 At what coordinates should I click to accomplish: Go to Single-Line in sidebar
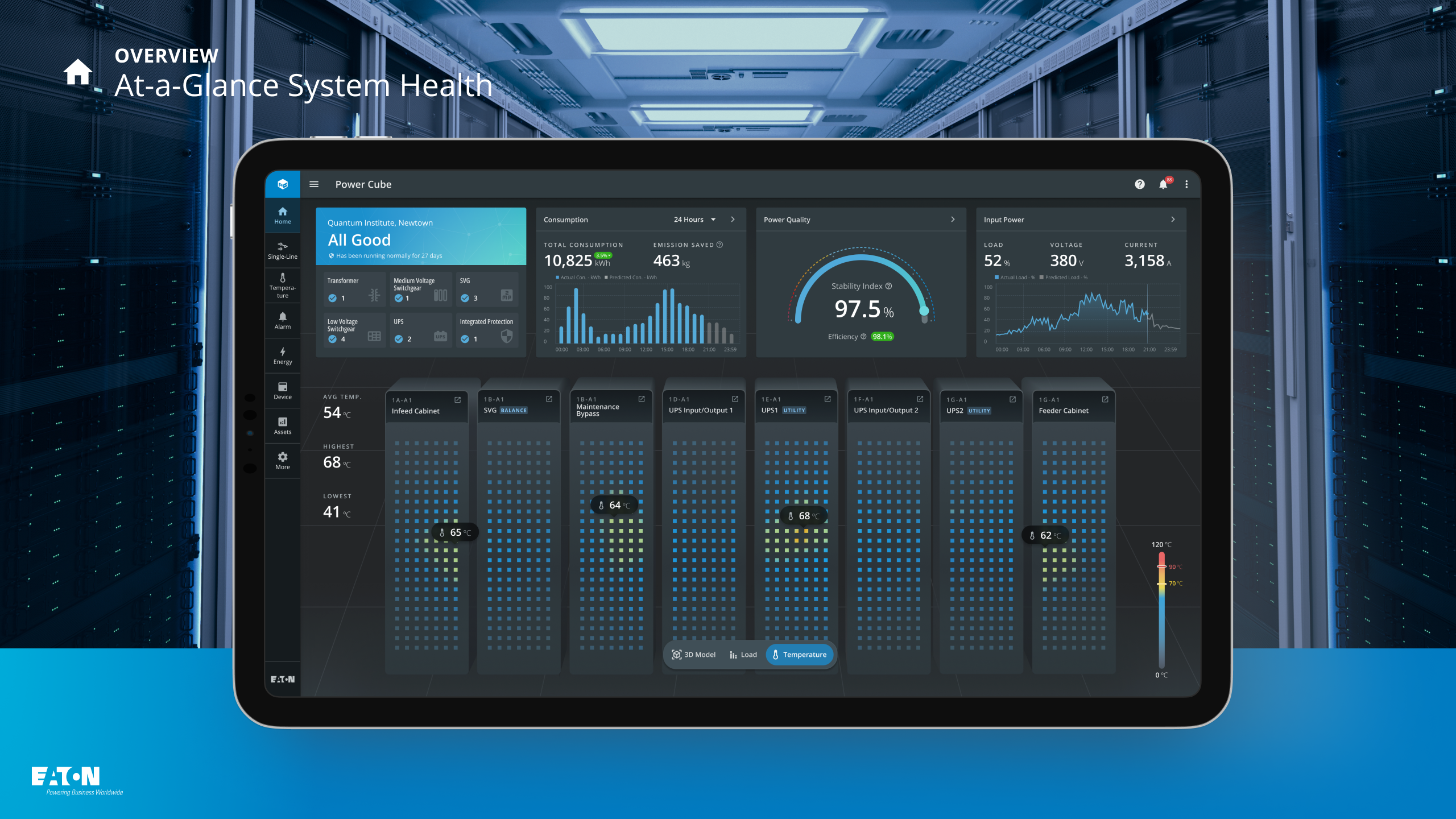283,250
